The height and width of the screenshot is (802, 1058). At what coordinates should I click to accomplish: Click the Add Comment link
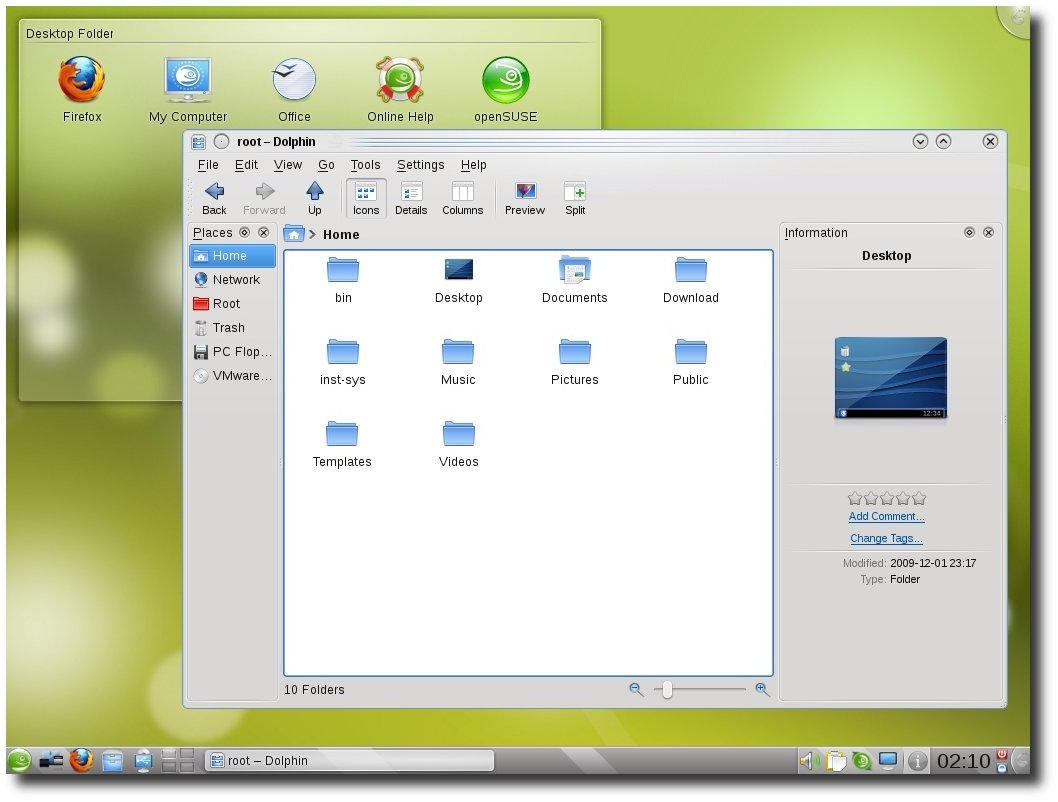click(886, 517)
